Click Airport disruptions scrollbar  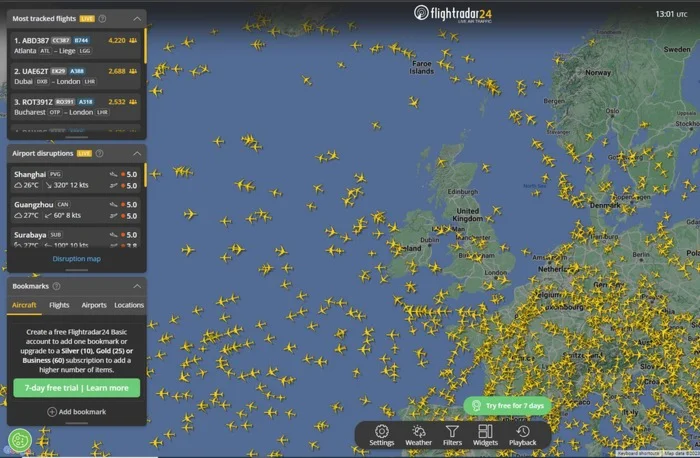[145, 175]
